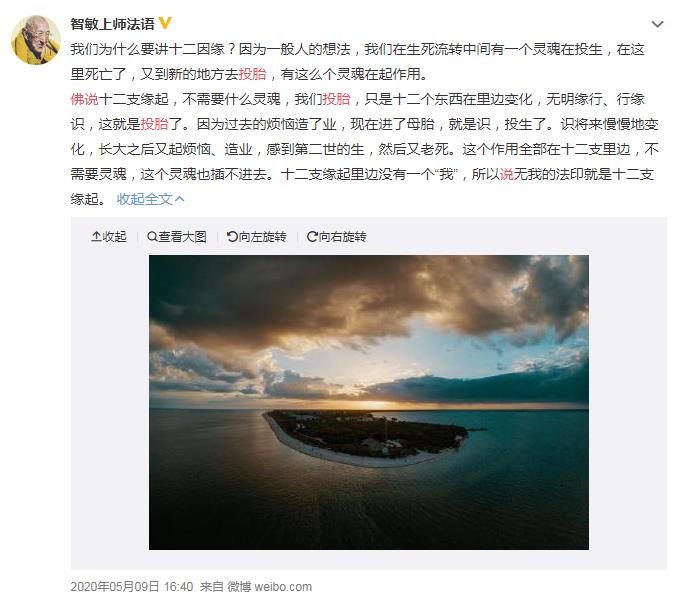
Task: Open profile 智敏上师法语
Action: pos(112,24)
